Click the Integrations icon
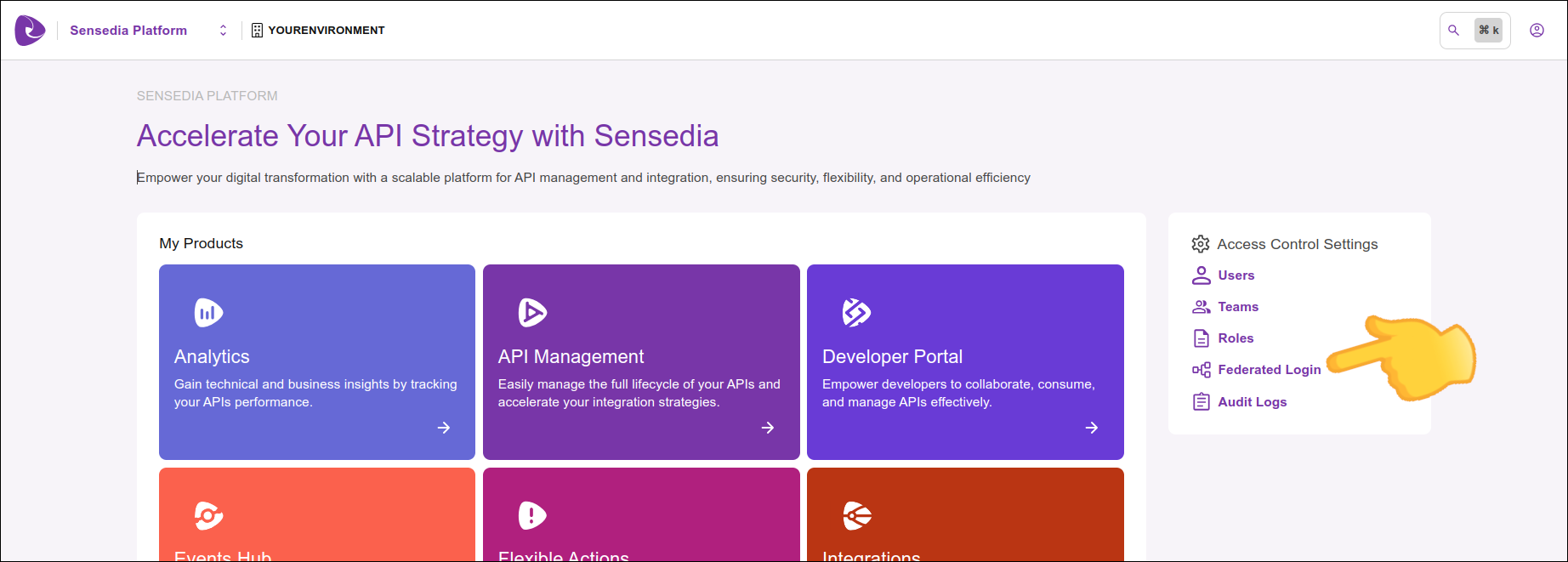Image resolution: width=1568 pixels, height=562 pixels. [x=856, y=515]
